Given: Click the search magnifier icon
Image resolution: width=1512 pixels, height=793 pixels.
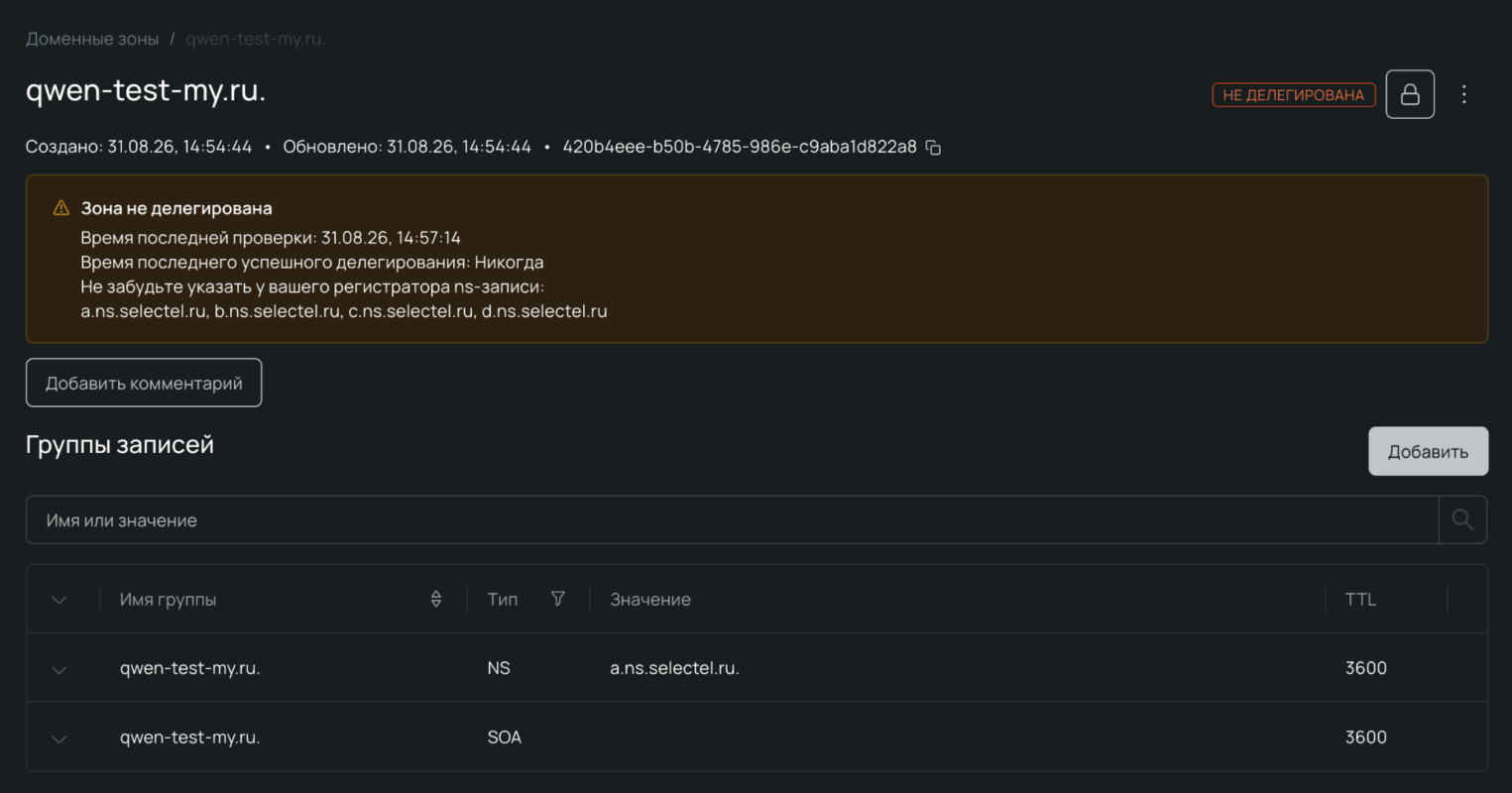Looking at the screenshot, I should [x=1462, y=519].
